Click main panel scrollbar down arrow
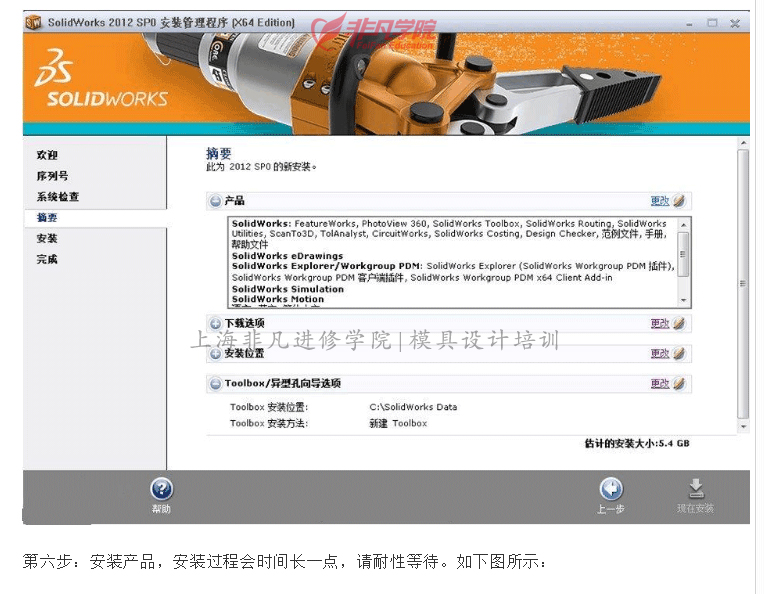The image size is (765, 594). pos(743,427)
